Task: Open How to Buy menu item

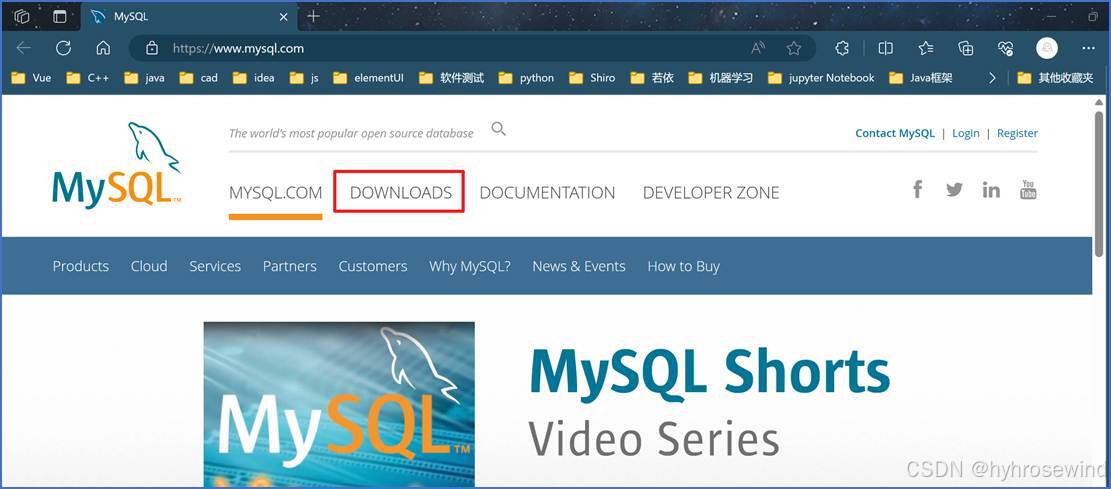Action: 684,266
